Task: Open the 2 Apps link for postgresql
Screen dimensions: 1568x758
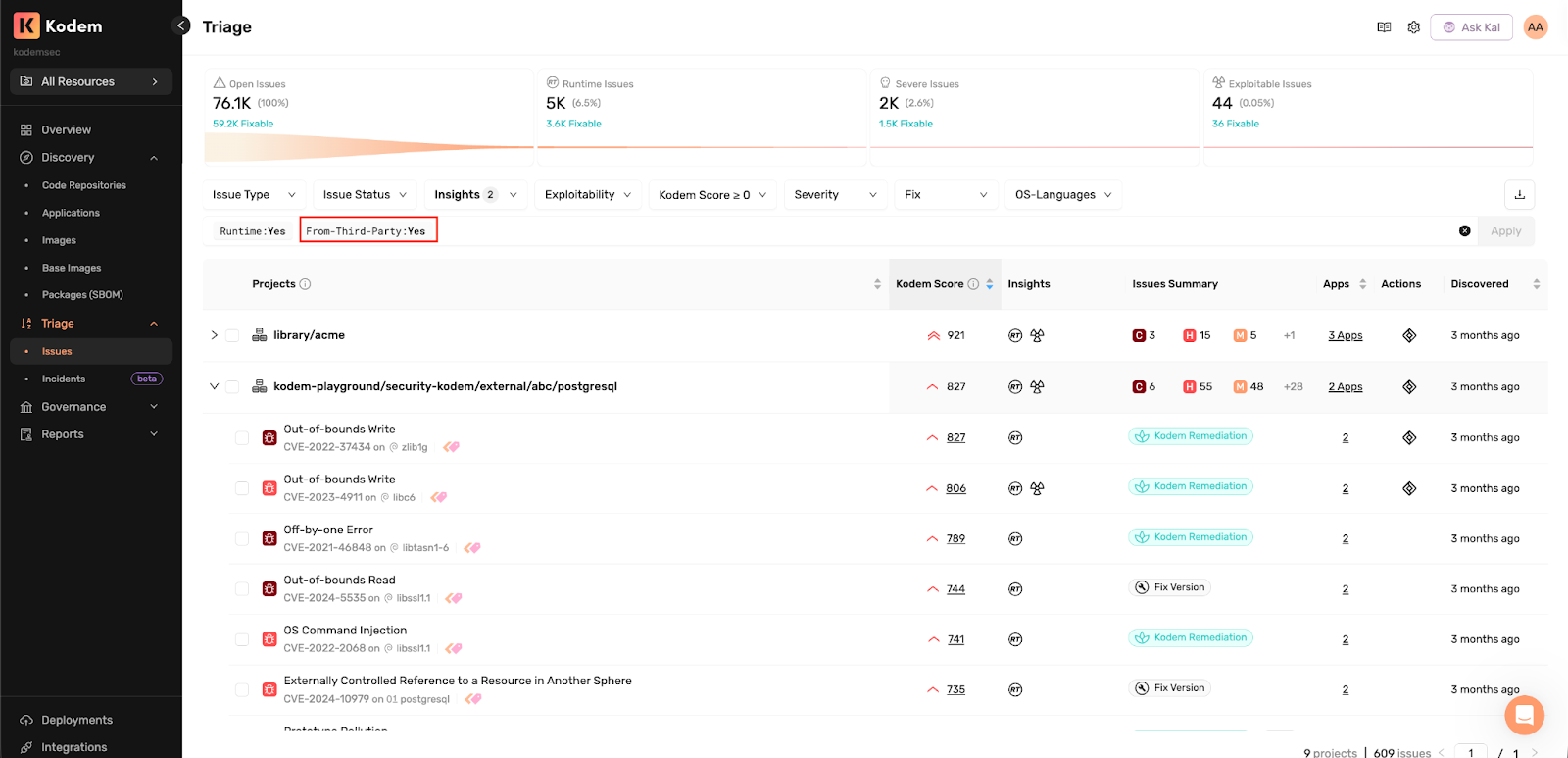Action: coord(1345,386)
